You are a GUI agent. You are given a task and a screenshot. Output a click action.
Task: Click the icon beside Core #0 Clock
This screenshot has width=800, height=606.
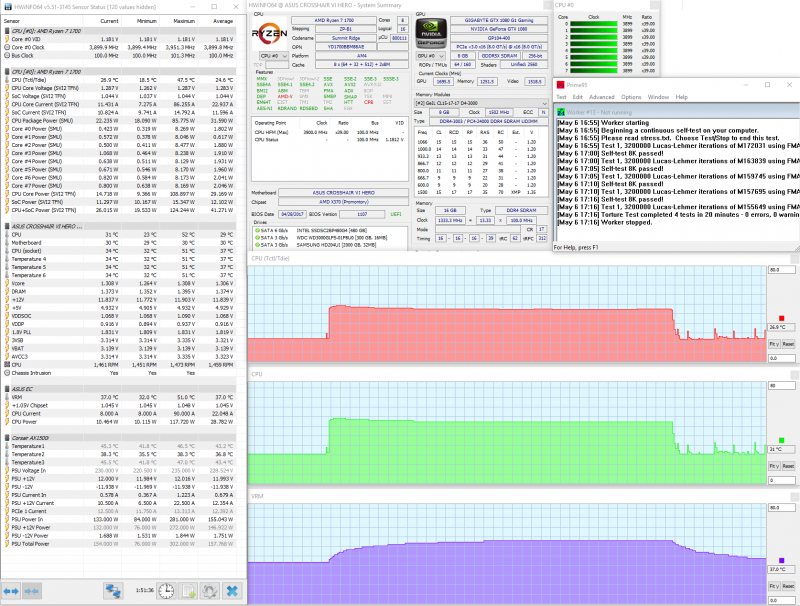point(7,47)
